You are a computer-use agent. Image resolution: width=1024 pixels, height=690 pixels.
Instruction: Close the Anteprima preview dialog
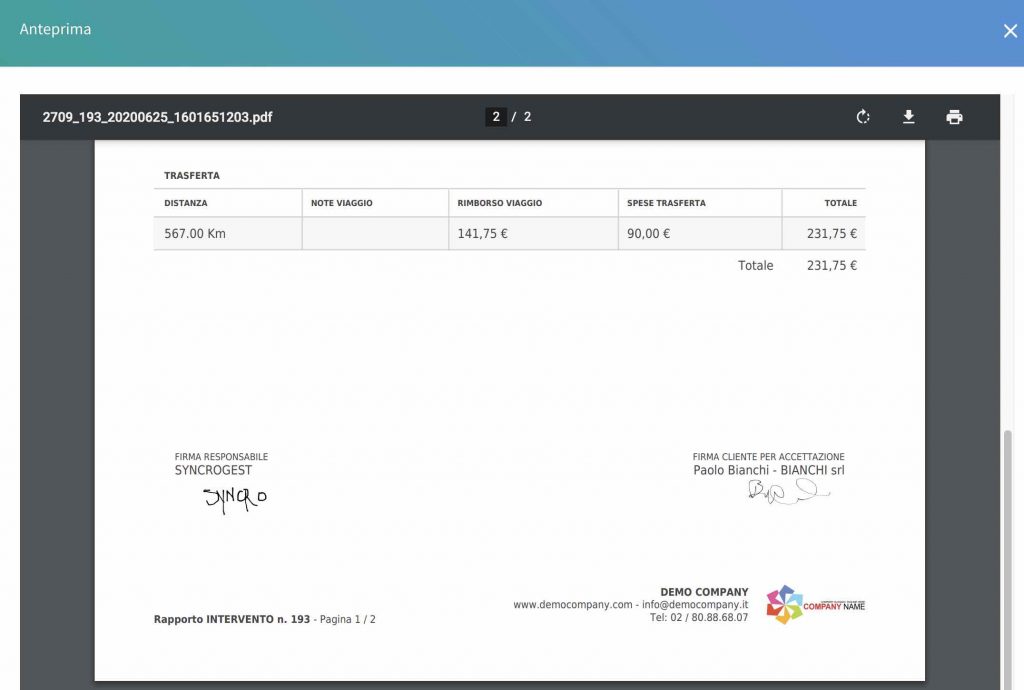coord(1010,31)
